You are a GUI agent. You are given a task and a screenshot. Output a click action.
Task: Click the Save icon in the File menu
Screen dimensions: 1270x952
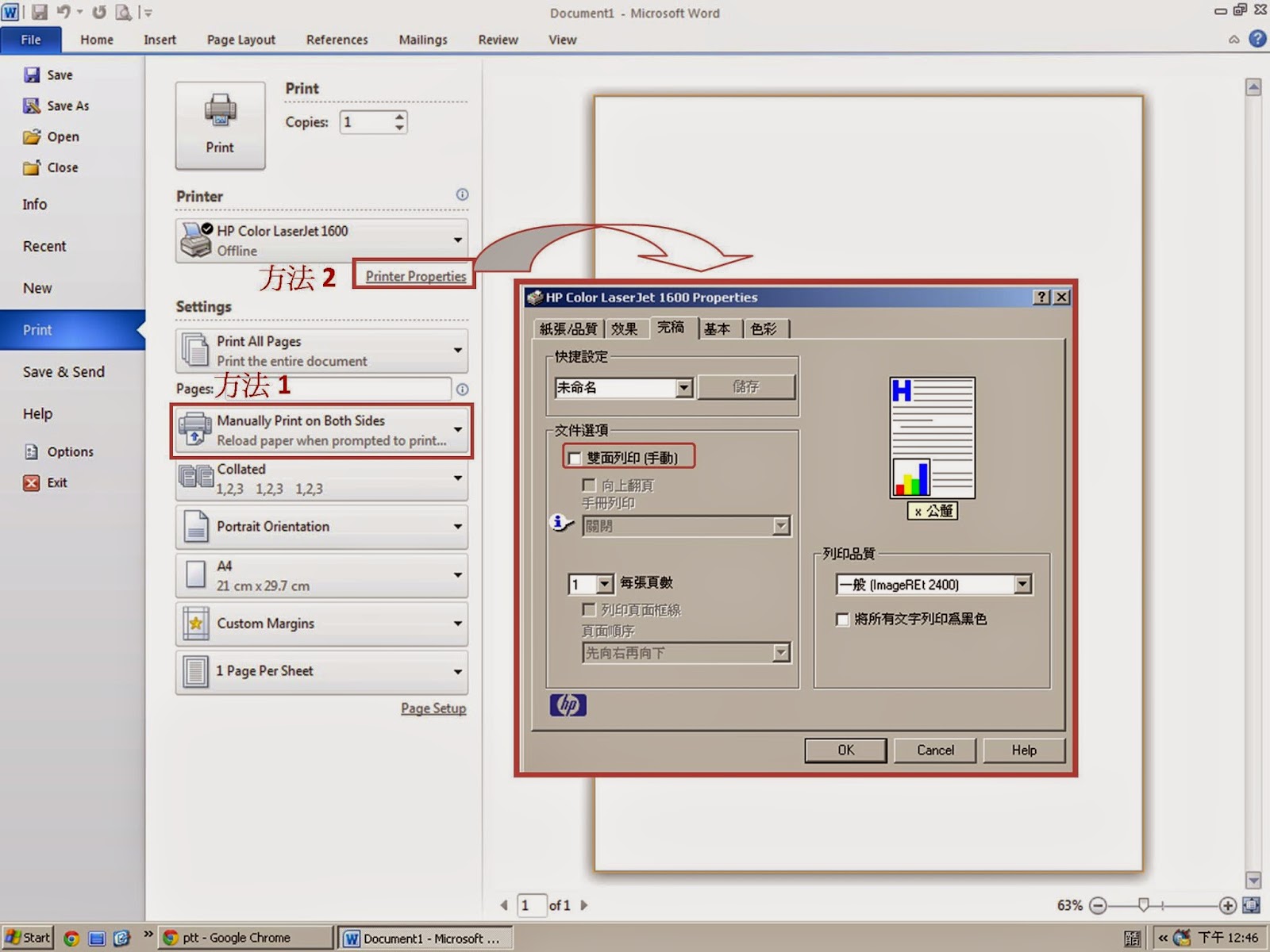click(32, 75)
